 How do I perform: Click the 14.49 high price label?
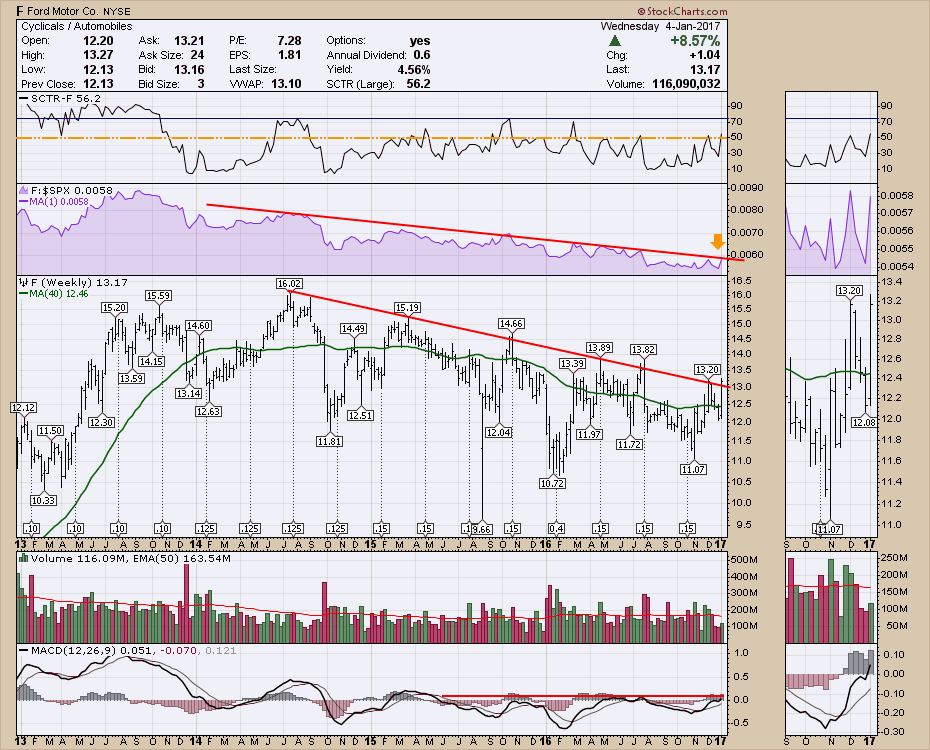[353, 328]
